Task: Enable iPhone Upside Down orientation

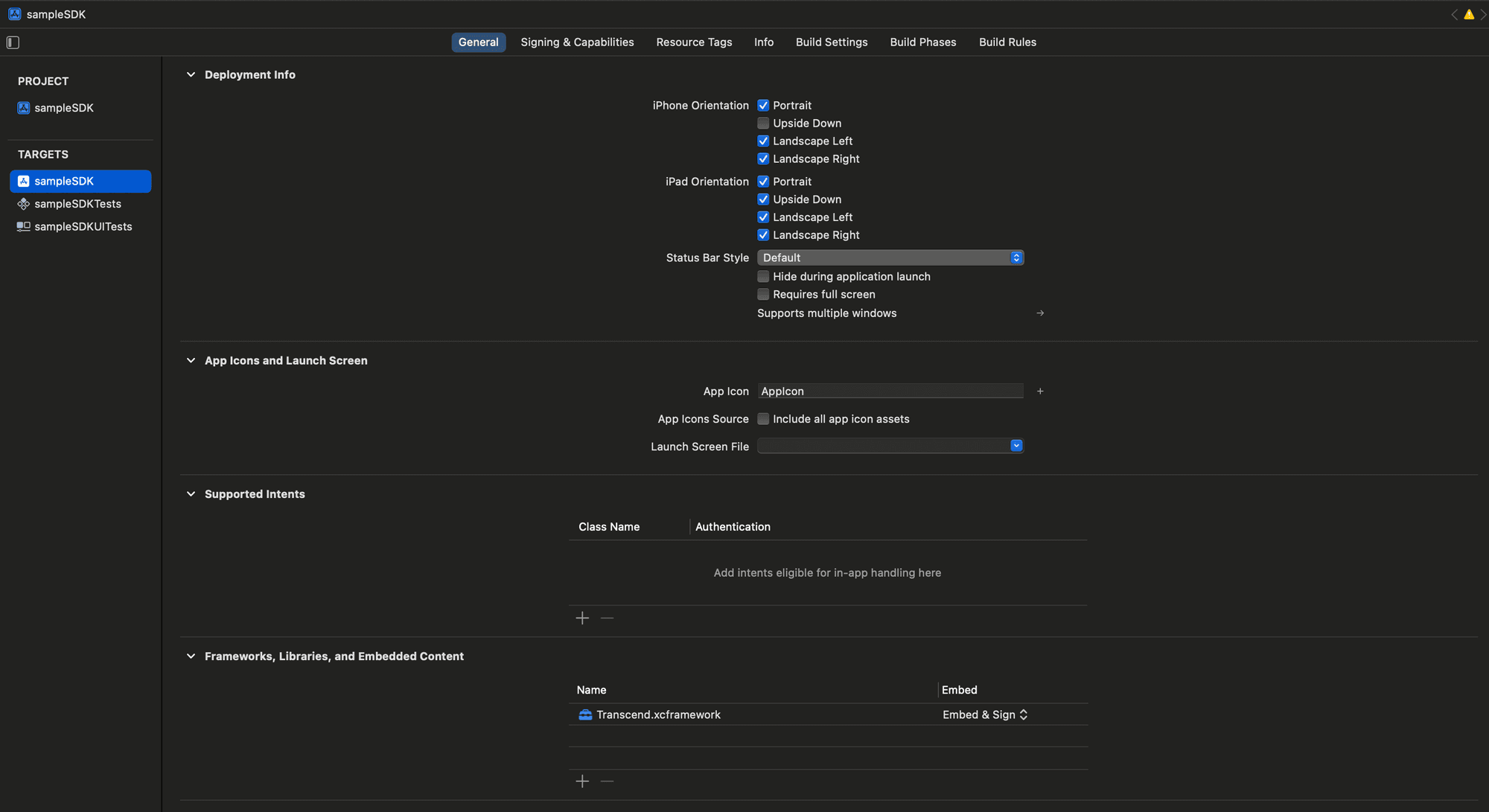Action: [763, 124]
